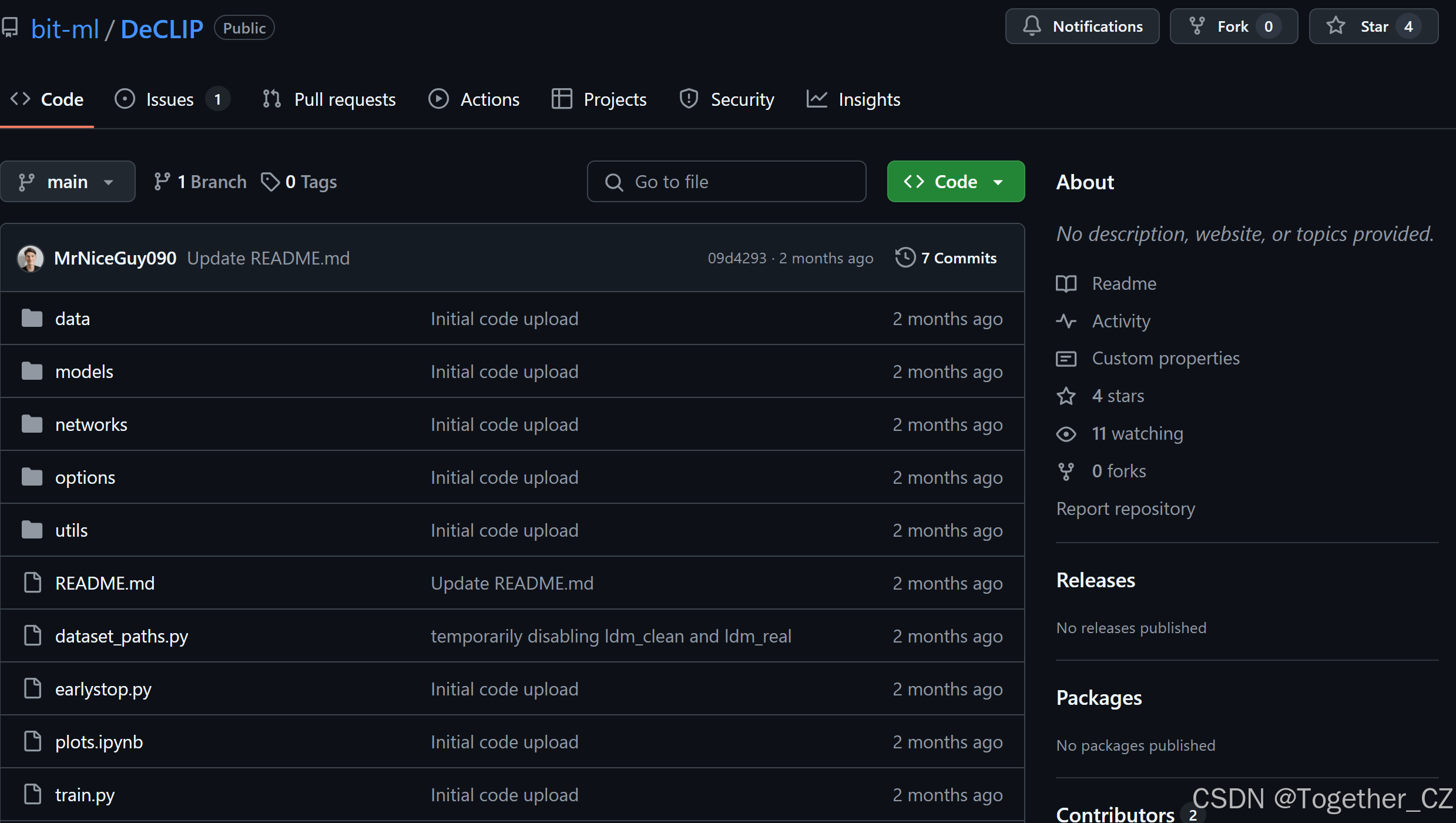Click the Notifications bell icon

tap(1032, 26)
